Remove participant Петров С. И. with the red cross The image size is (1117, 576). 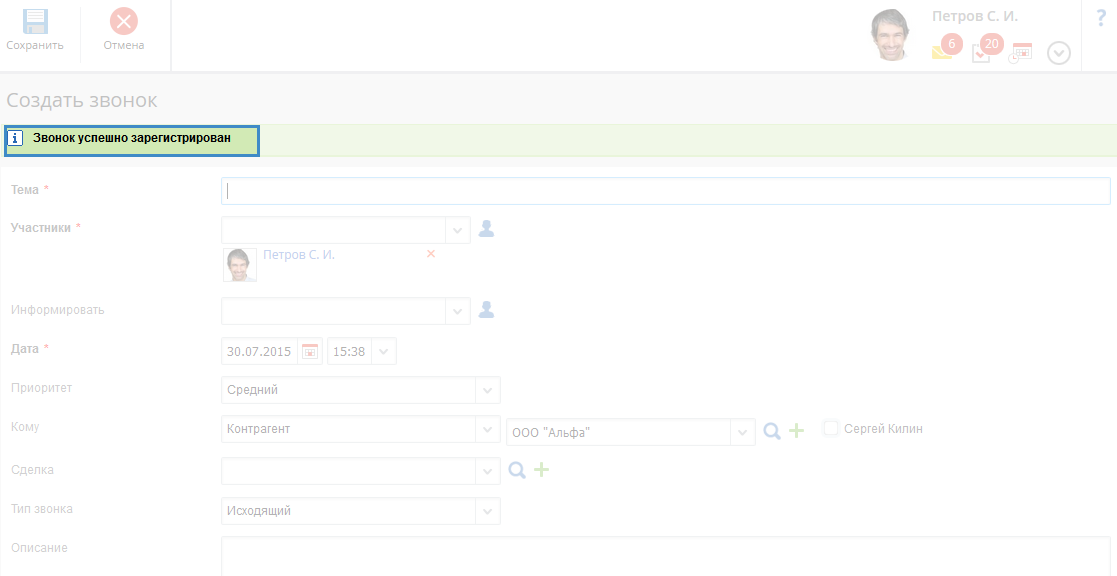[x=431, y=254]
